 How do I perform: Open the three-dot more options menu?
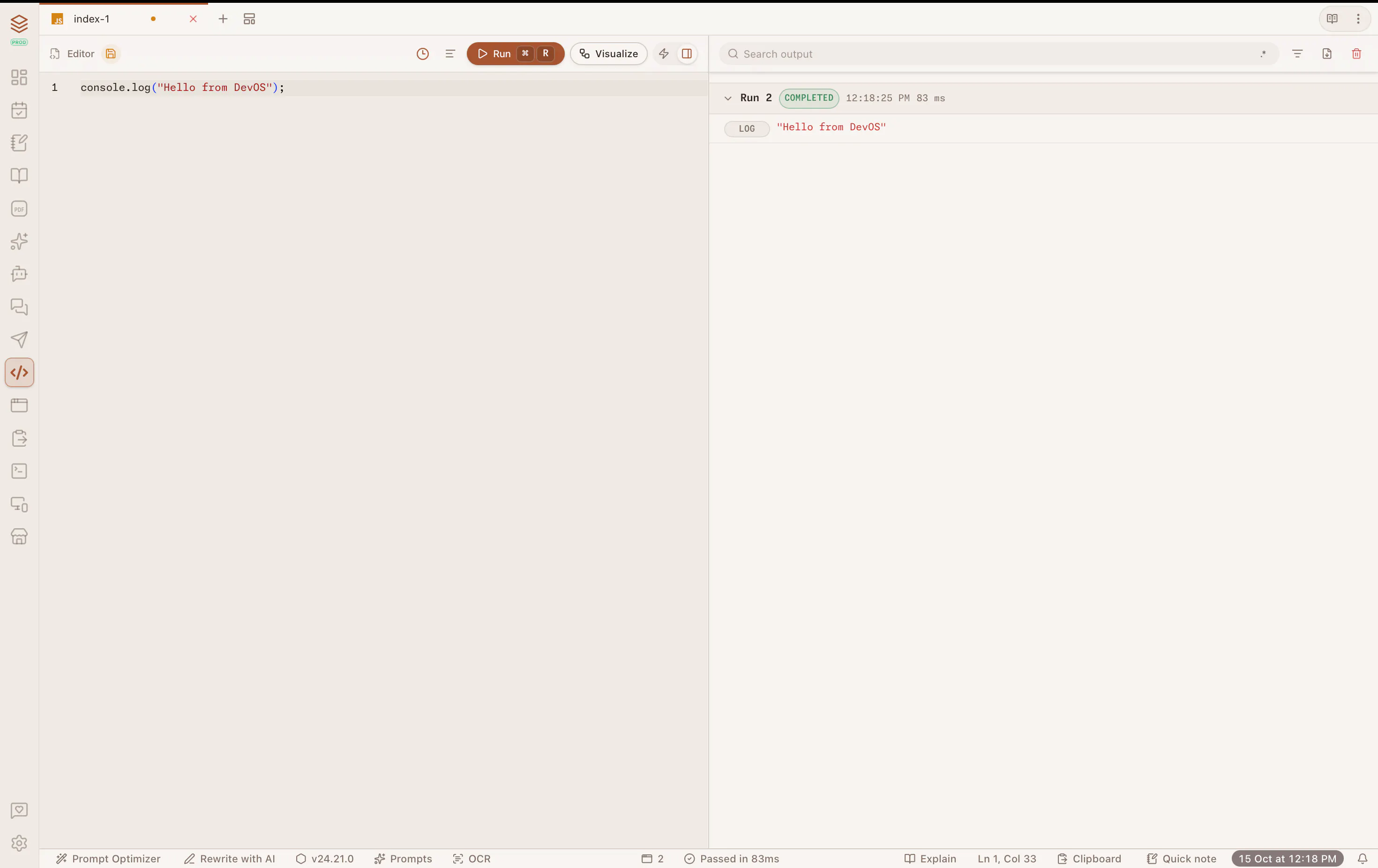(x=1358, y=19)
